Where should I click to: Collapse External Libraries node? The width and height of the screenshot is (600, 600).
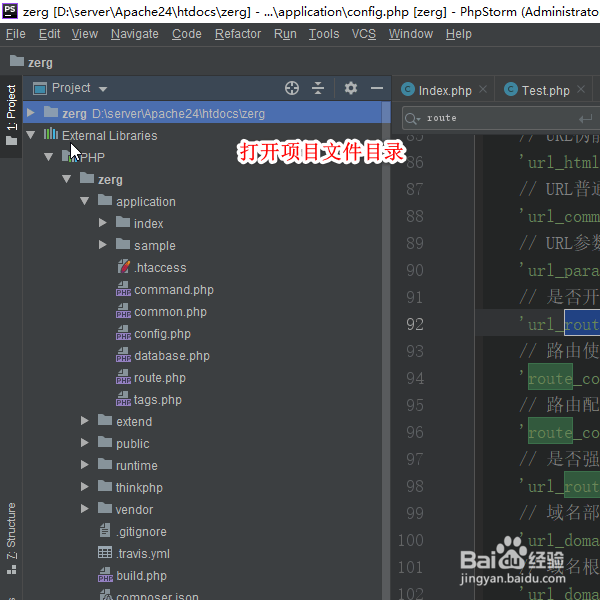pyautogui.click(x=31, y=135)
